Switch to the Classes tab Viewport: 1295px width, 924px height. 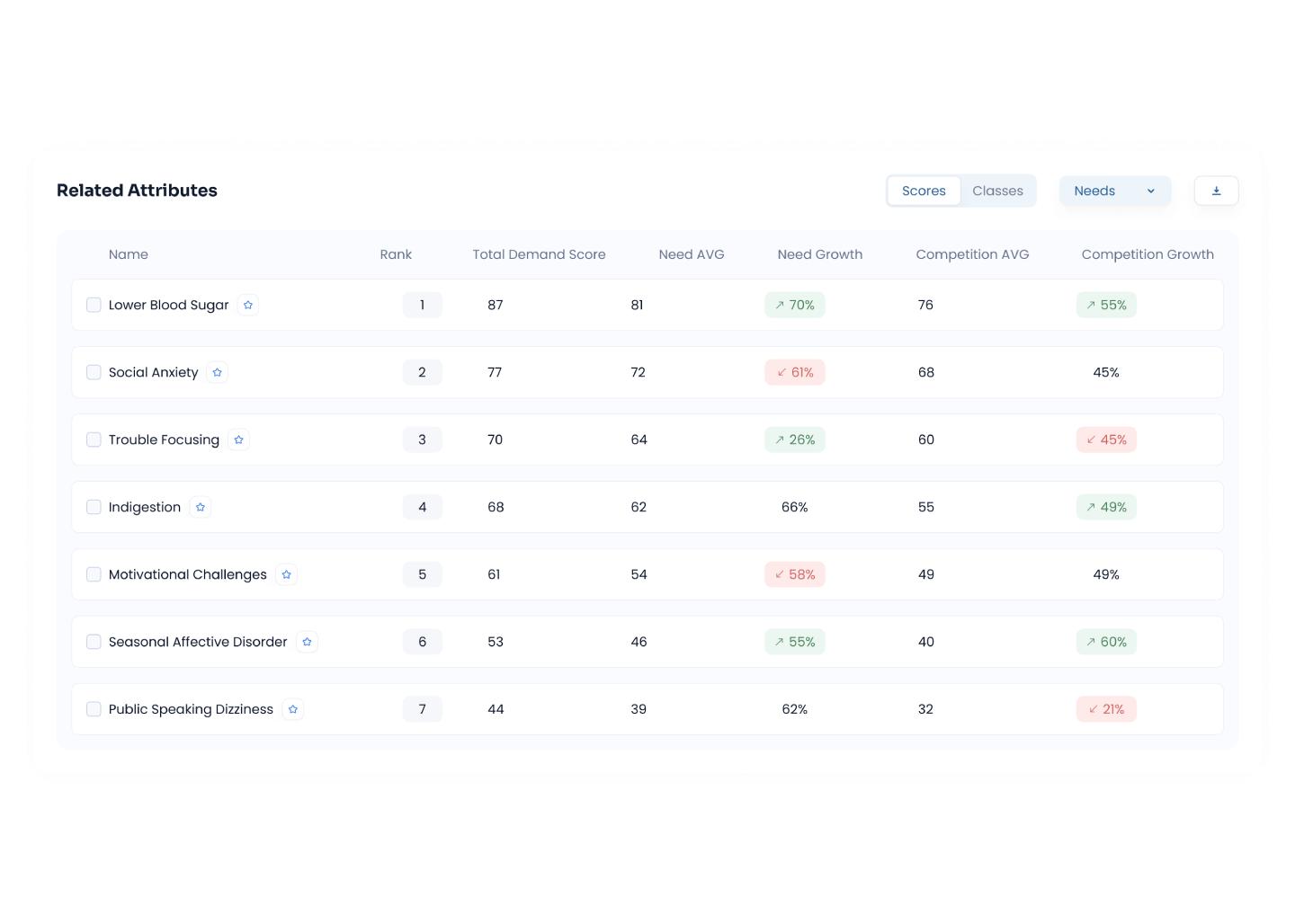tap(997, 191)
